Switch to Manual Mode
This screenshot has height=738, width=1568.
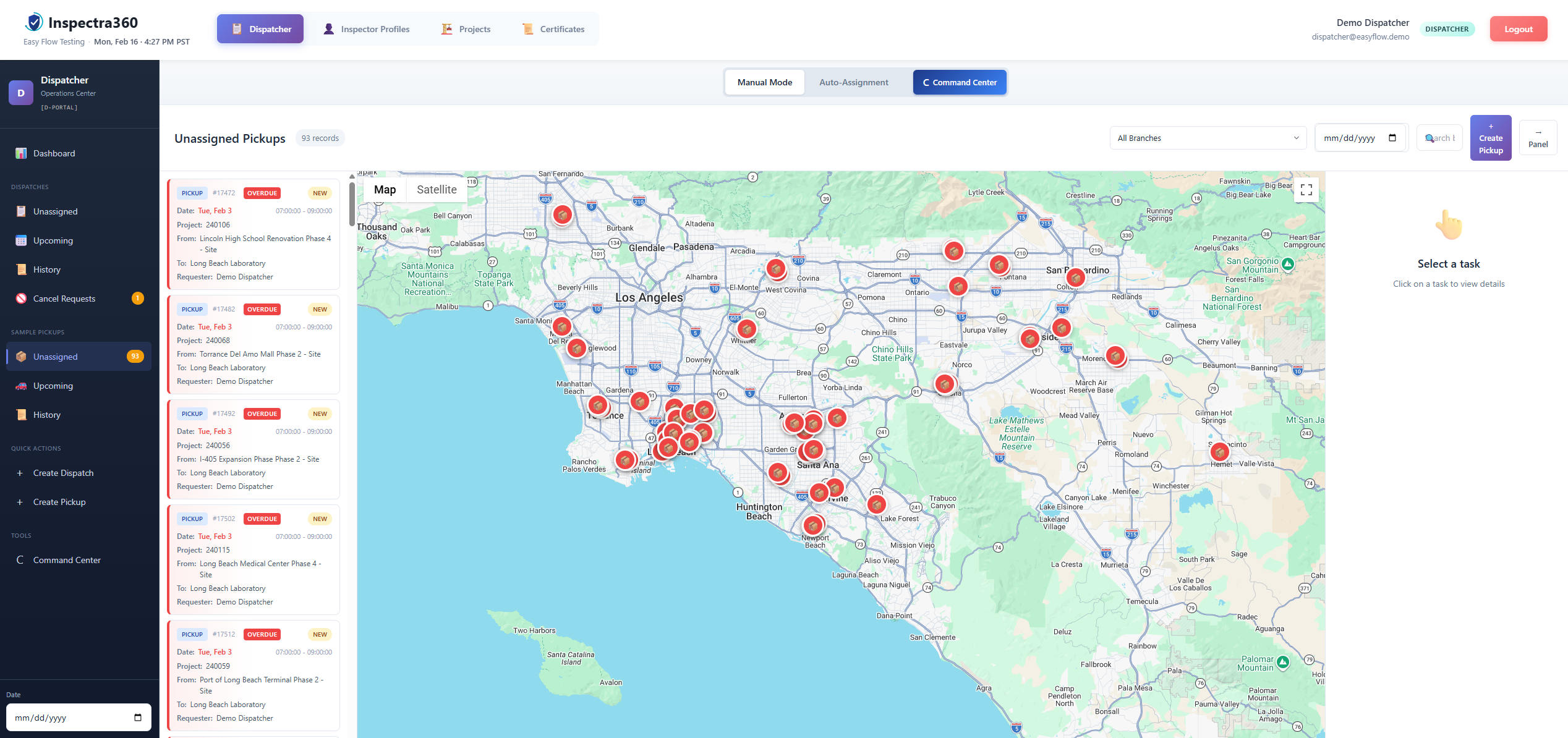764,82
